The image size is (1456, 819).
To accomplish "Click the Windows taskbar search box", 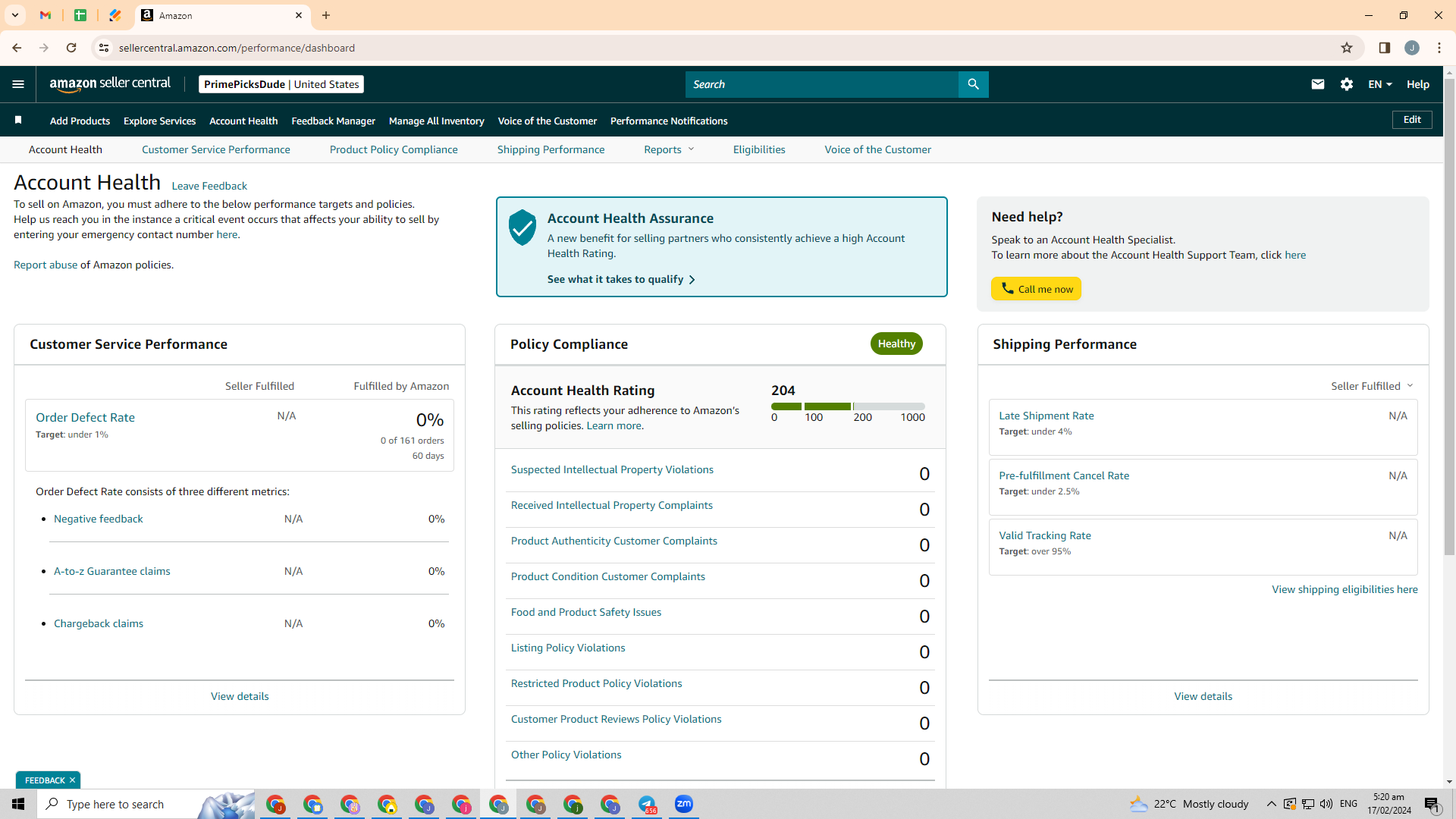I will (146, 804).
